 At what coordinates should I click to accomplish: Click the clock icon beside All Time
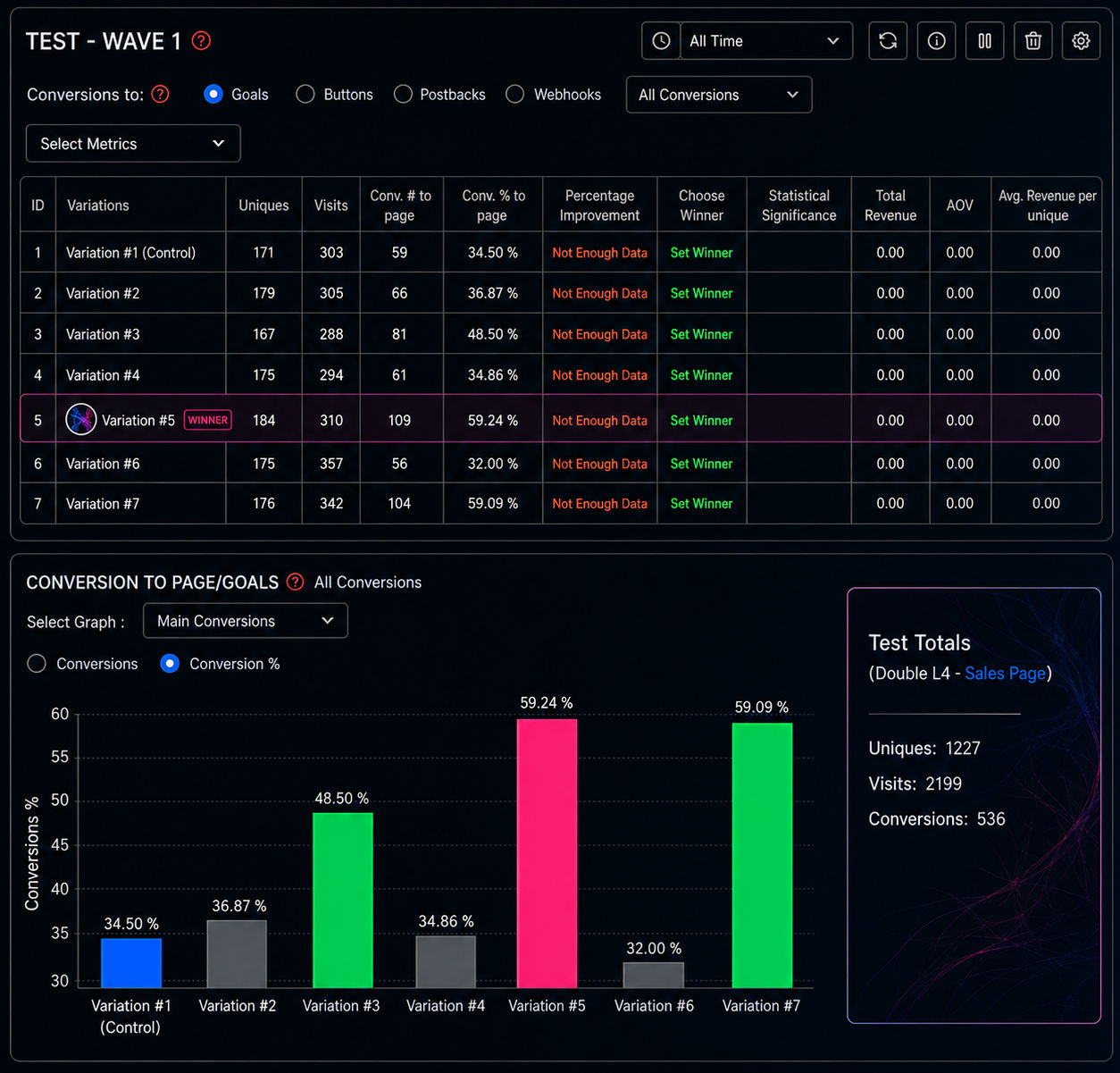[x=661, y=41]
